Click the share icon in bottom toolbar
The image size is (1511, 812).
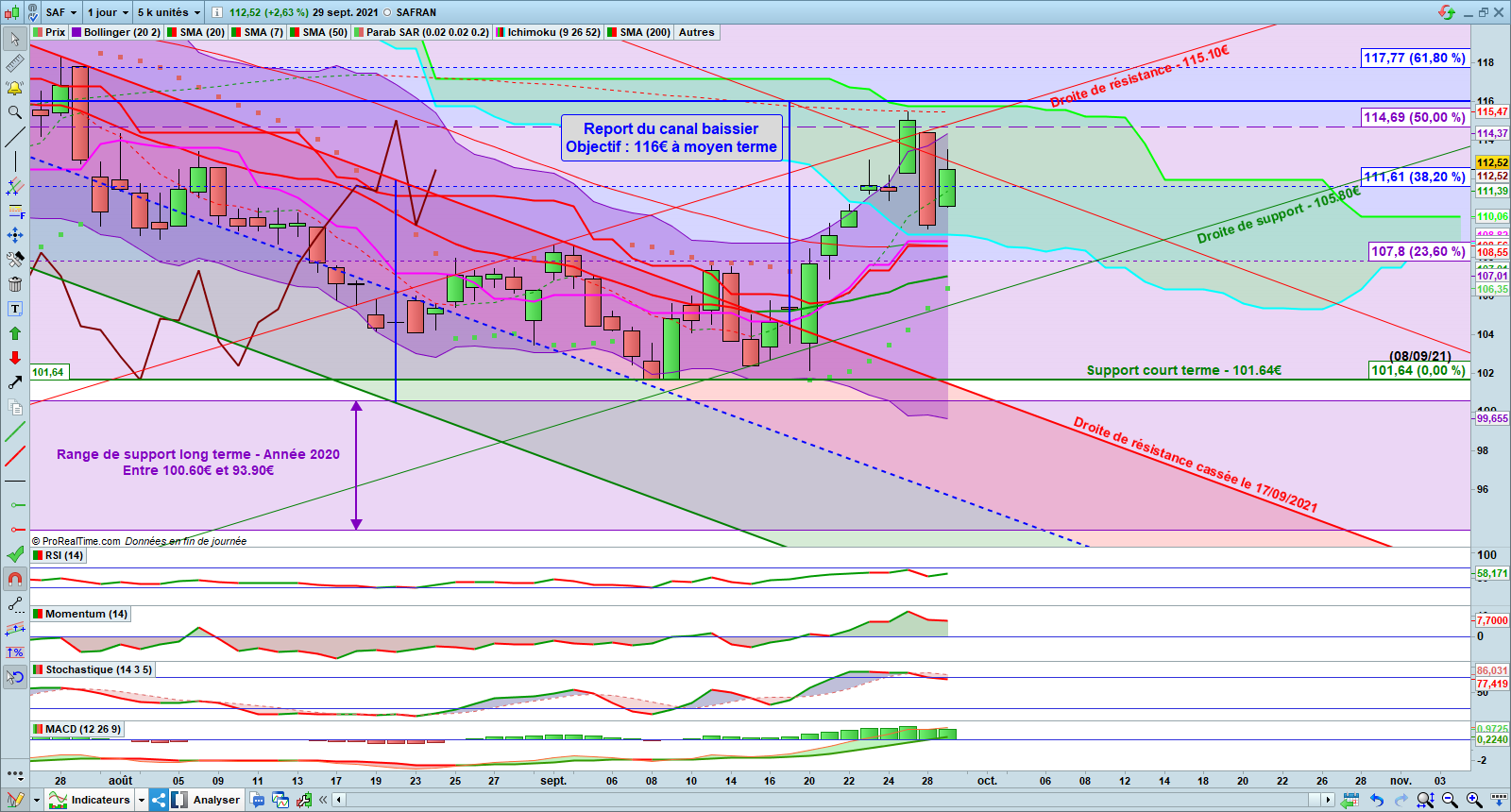pyautogui.click(x=159, y=800)
